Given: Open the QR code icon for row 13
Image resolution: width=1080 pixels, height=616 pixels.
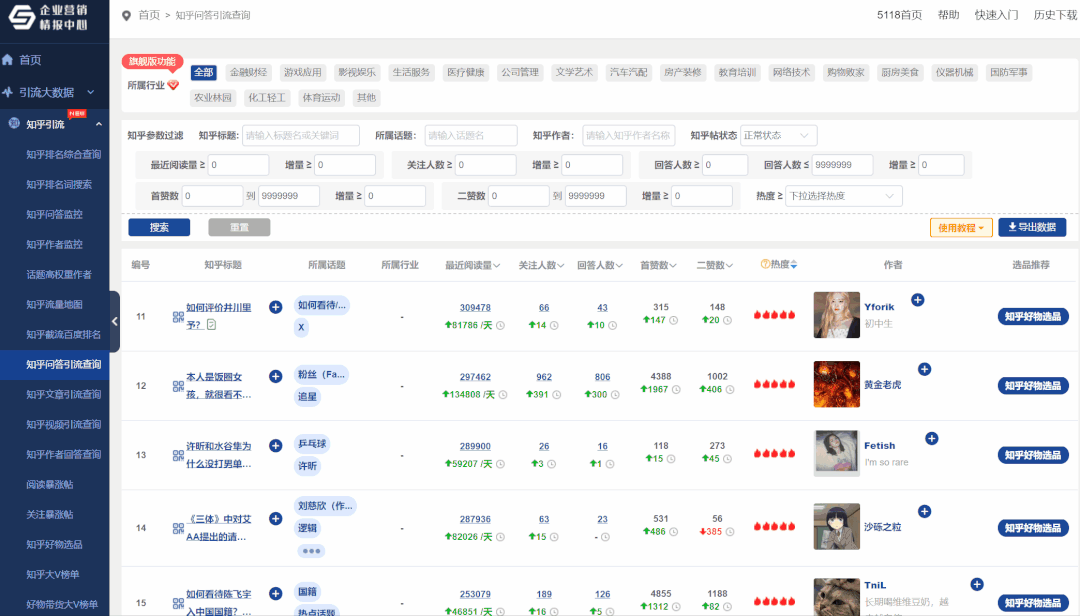Looking at the screenshot, I should [178, 455].
